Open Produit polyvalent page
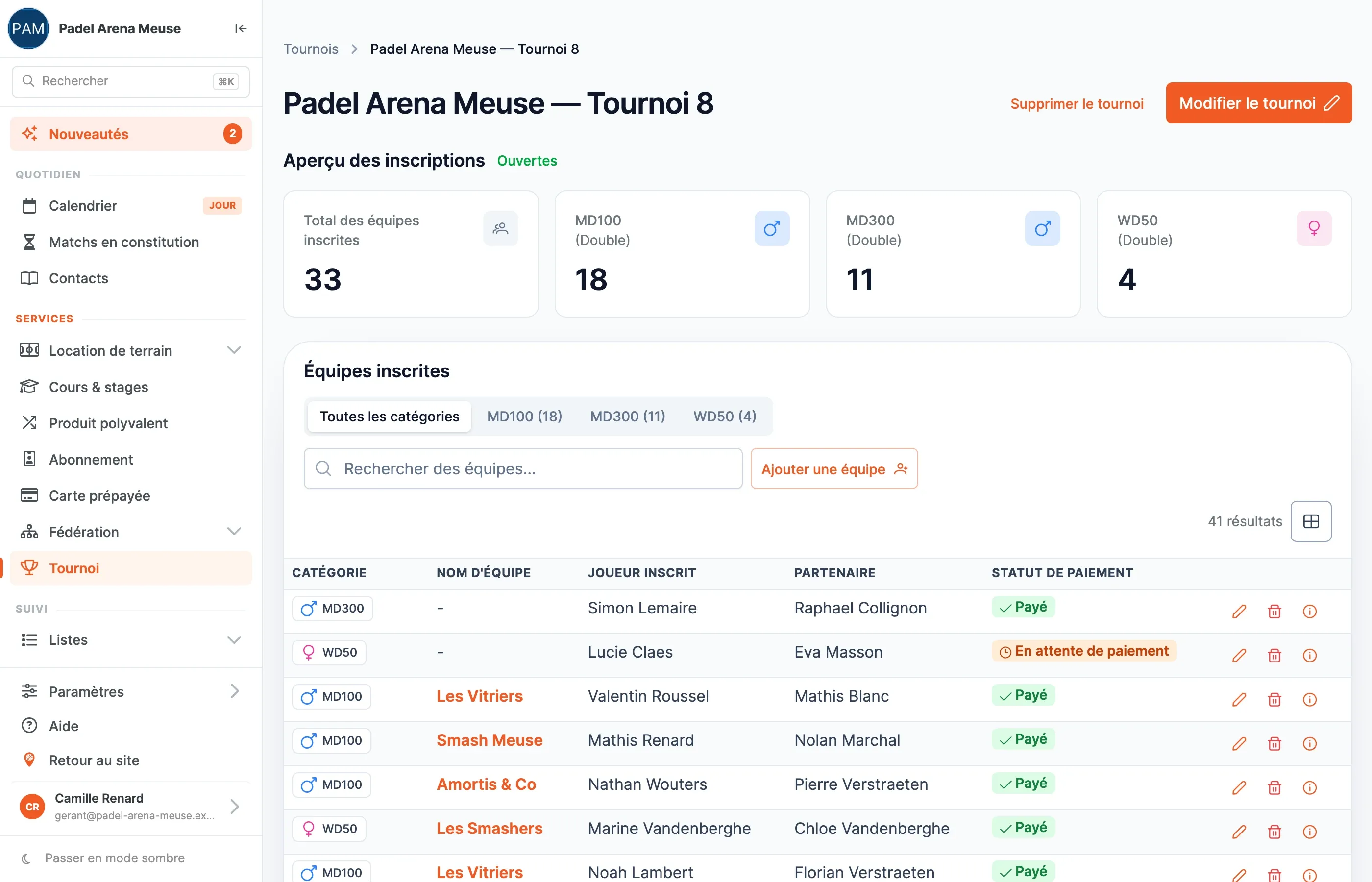The height and width of the screenshot is (882, 1372). pyautogui.click(x=130, y=423)
